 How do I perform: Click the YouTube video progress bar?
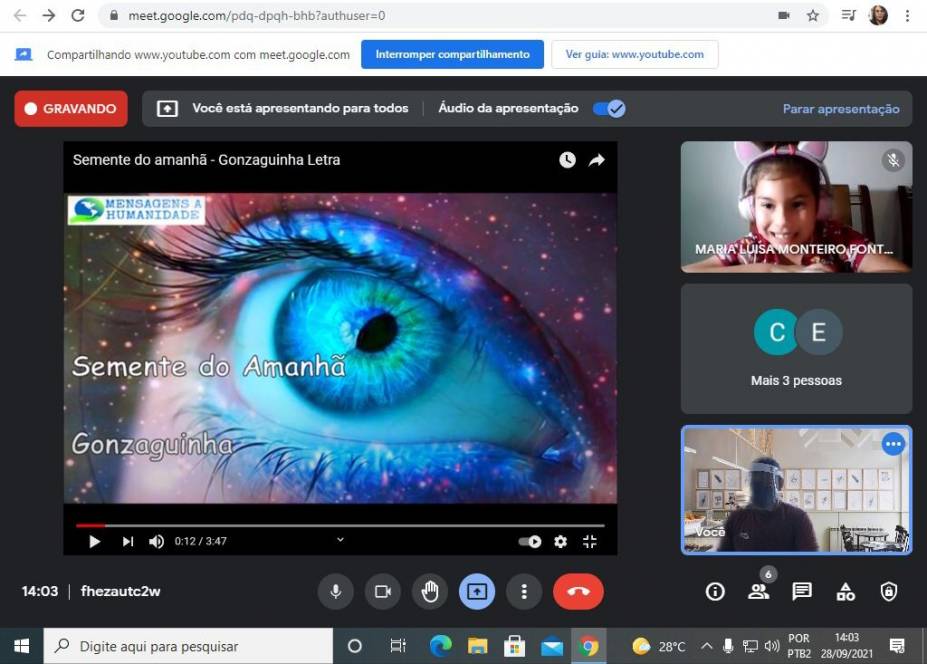(340, 524)
